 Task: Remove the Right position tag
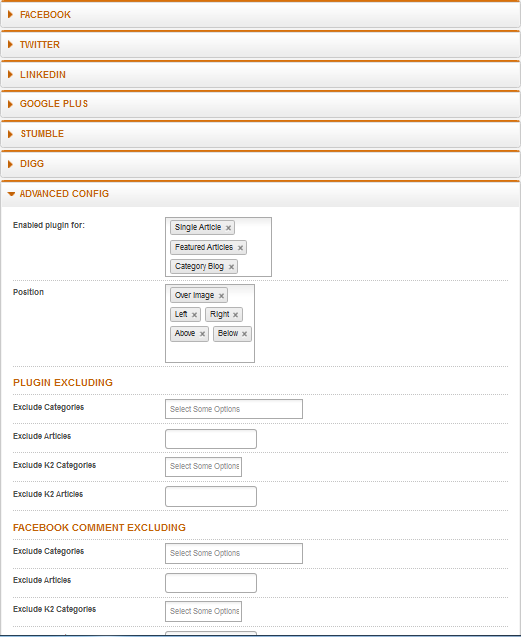pos(235,315)
